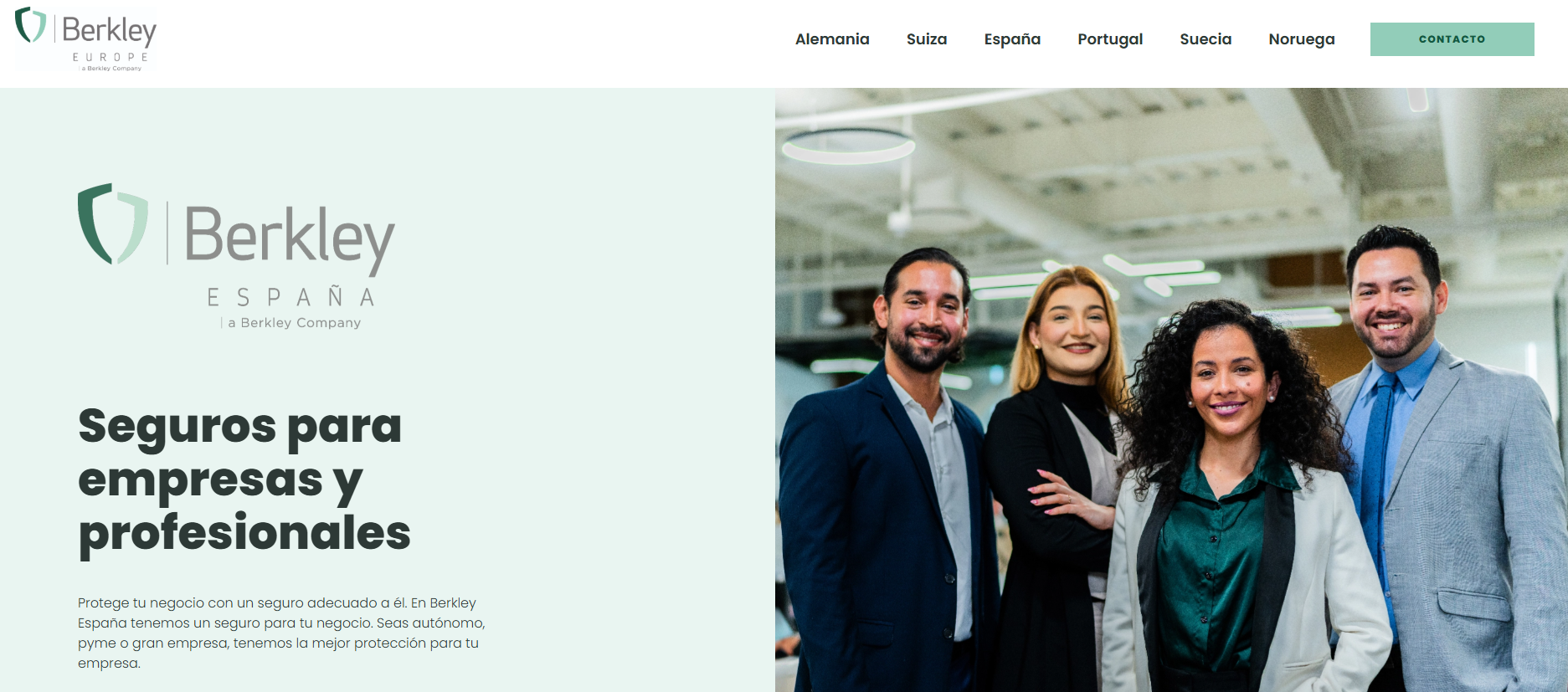Go to the España navigation item
Image resolution: width=1568 pixels, height=692 pixels.
pyautogui.click(x=1011, y=39)
